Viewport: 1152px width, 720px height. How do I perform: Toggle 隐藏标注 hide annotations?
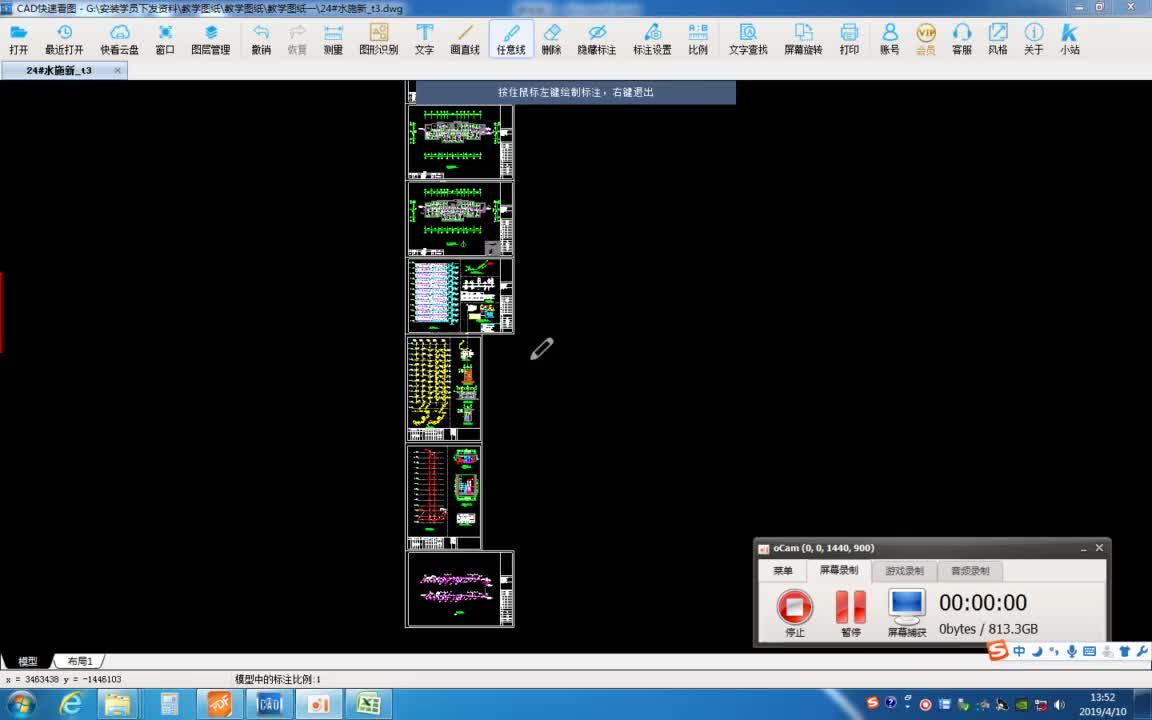pyautogui.click(x=597, y=39)
